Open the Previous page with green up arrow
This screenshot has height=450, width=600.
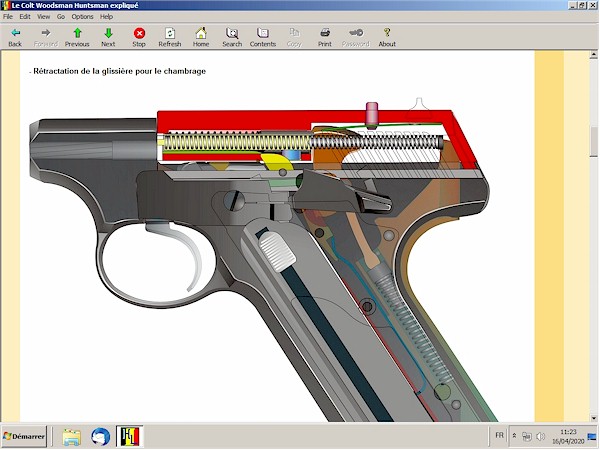pyautogui.click(x=77, y=37)
